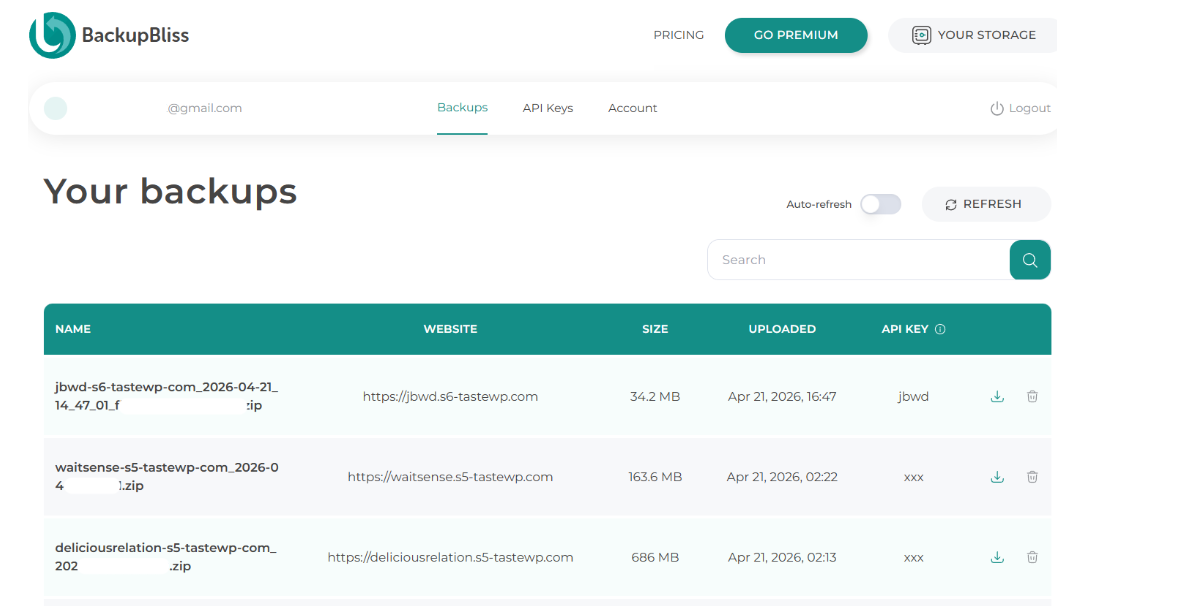This screenshot has height=608, width=1177.
Task: Click the trash icon for the jbwd backup
Action: point(1032,396)
